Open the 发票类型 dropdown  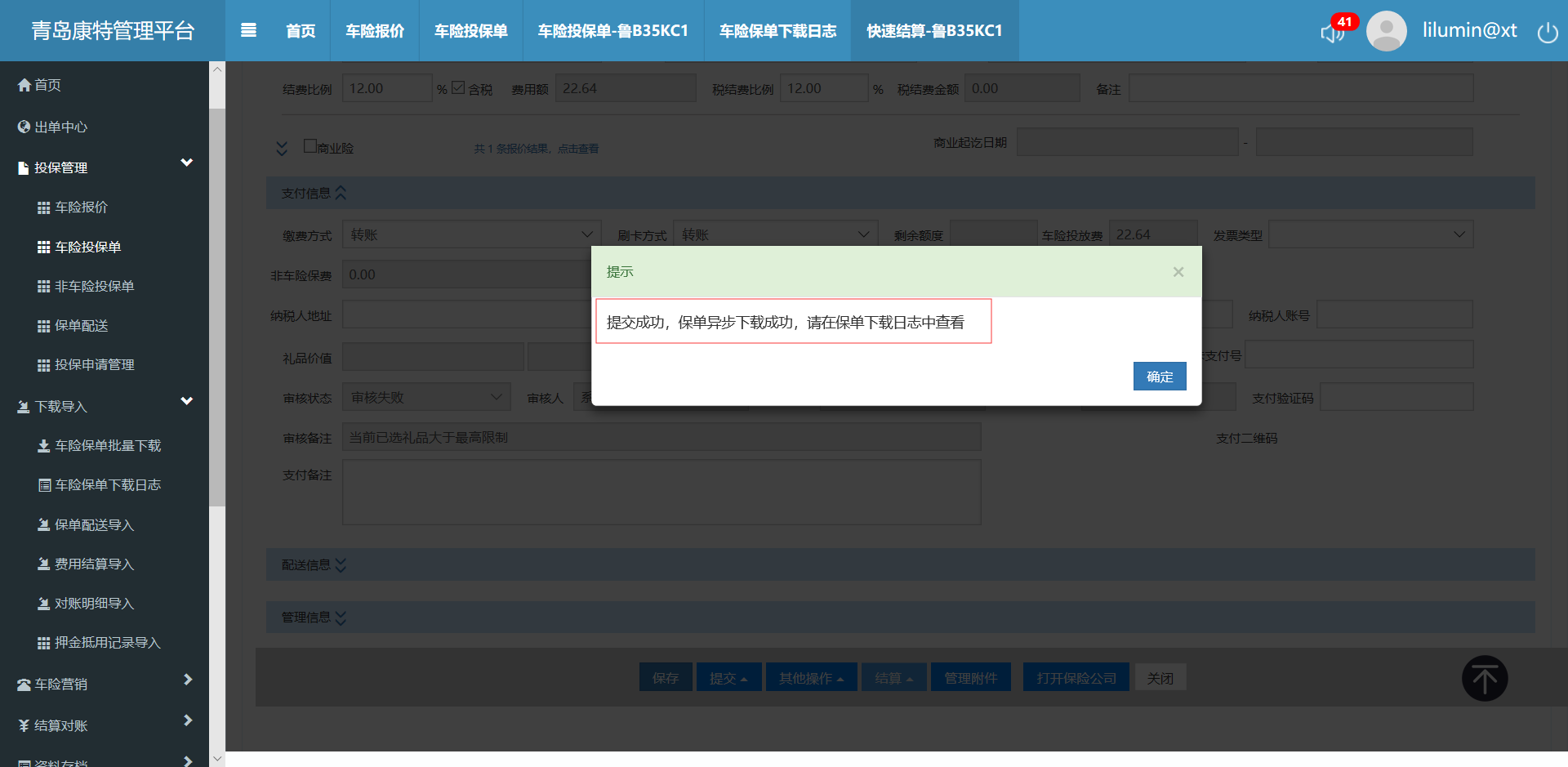point(1371,234)
